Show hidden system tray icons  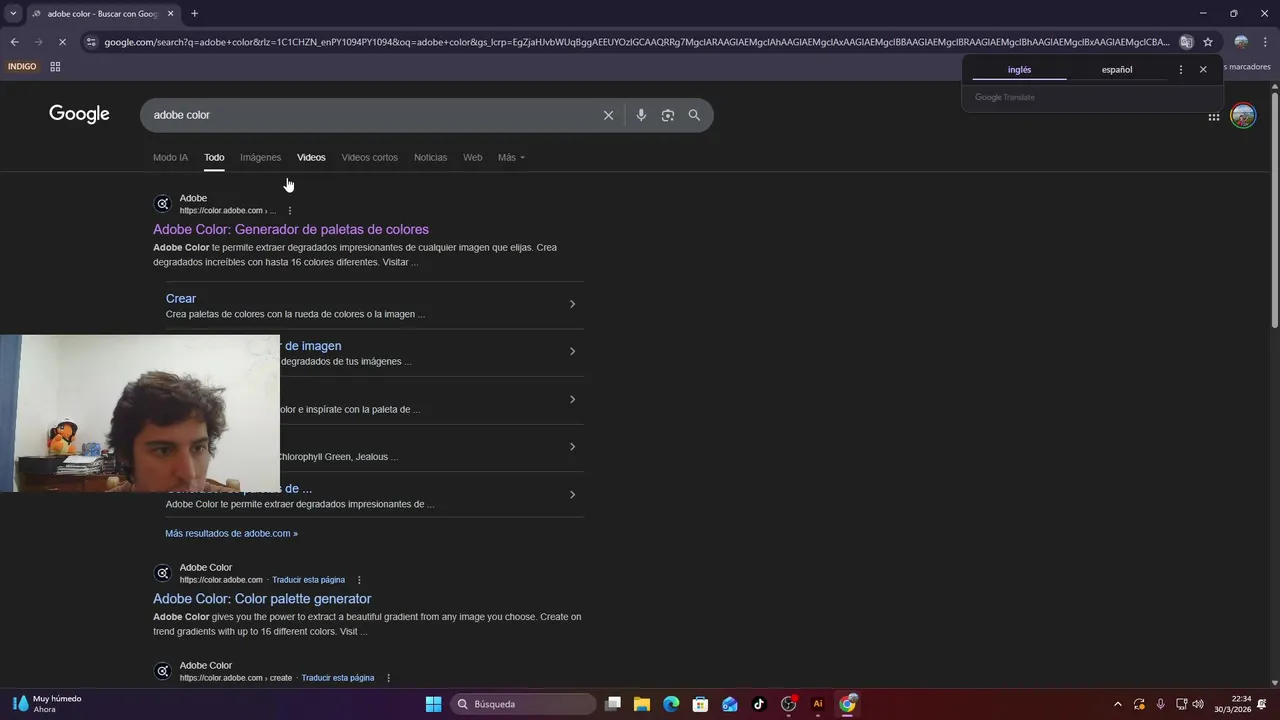tap(1117, 704)
